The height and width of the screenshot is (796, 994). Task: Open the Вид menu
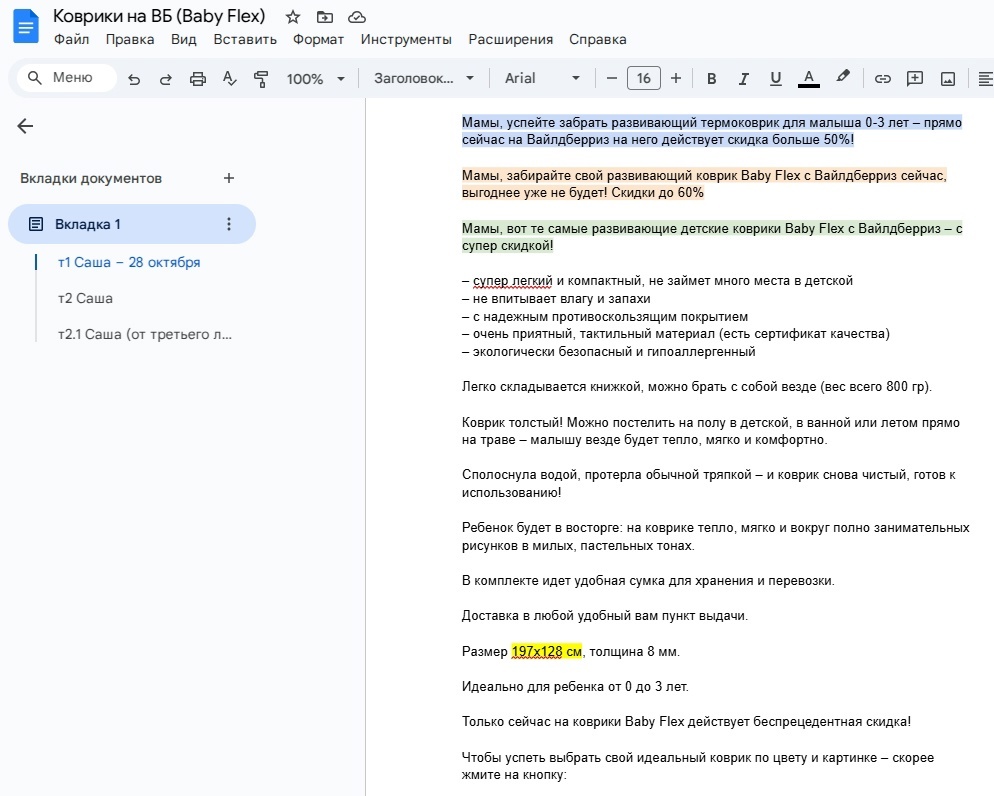click(184, 39)
